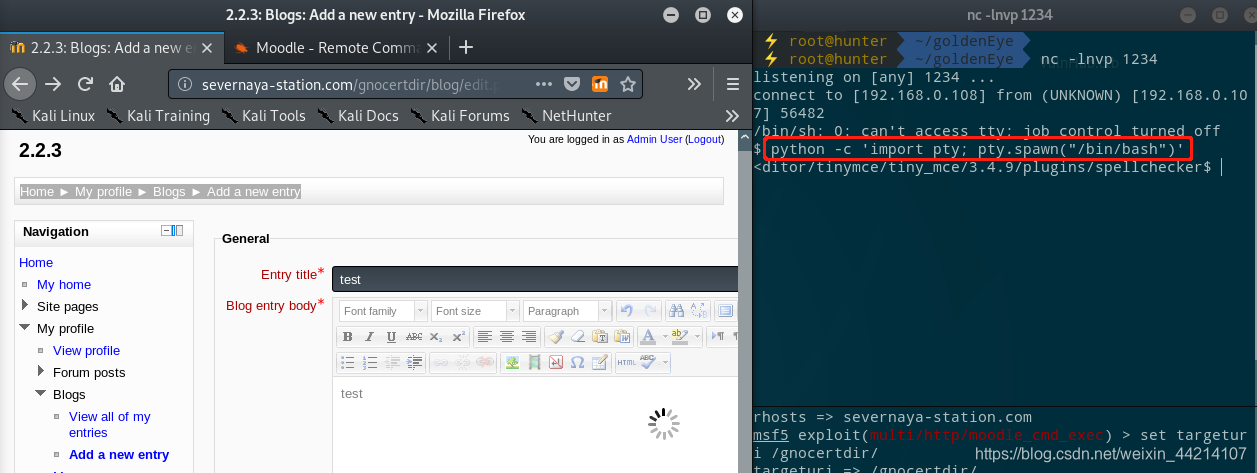Open spellchecker language dropdown arrow

(x=665, y=363)
